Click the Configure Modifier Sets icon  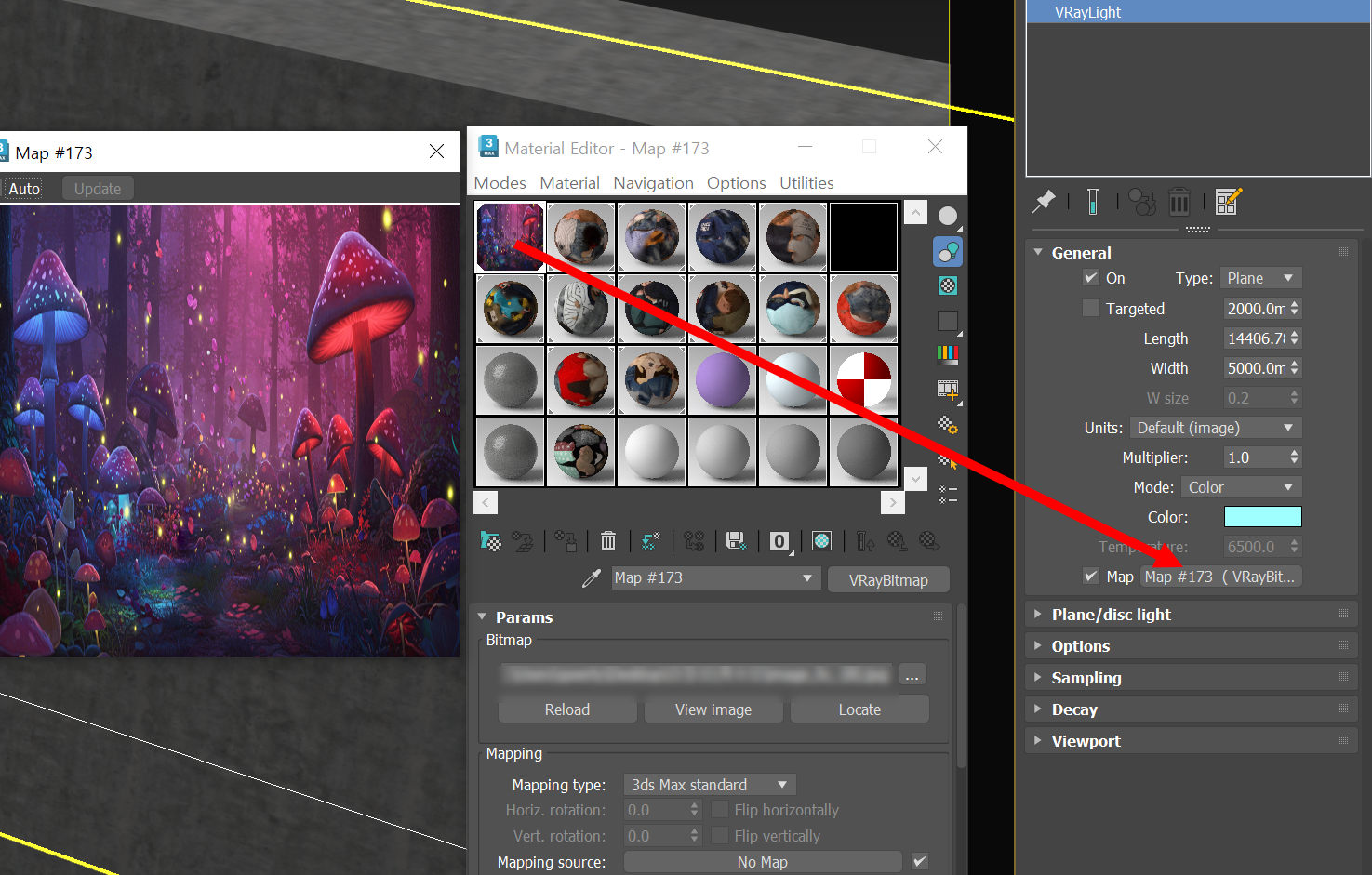1228,201
